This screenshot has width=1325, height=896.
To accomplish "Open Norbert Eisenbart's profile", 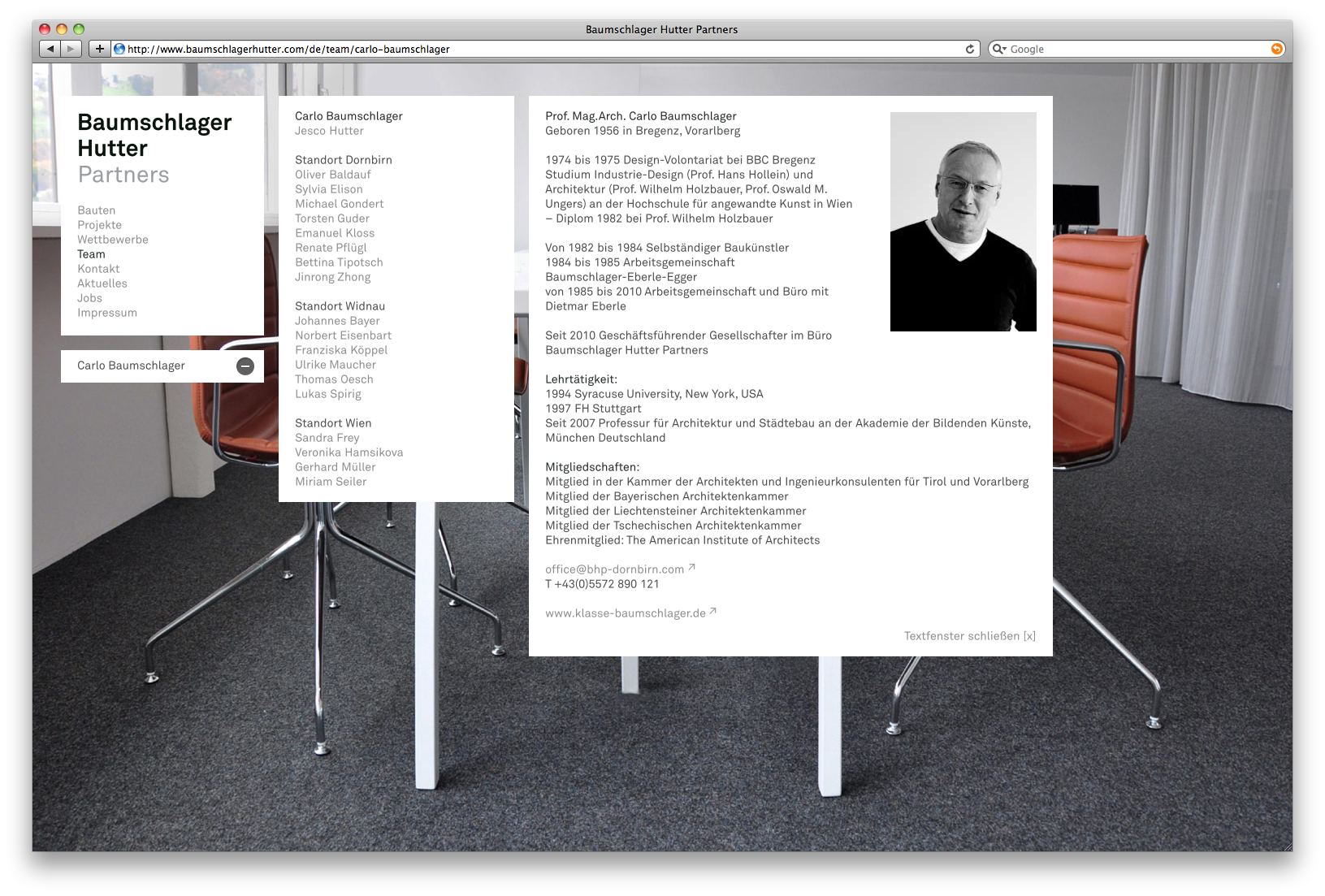I will [343, 335].
